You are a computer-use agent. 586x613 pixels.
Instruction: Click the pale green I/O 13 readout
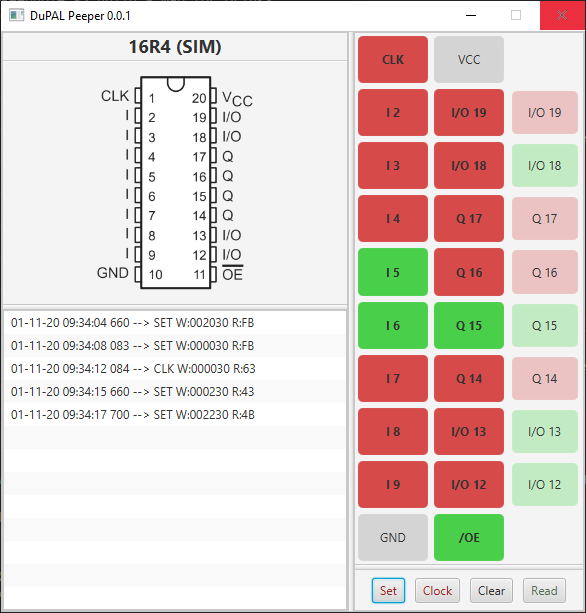[545, 432]
